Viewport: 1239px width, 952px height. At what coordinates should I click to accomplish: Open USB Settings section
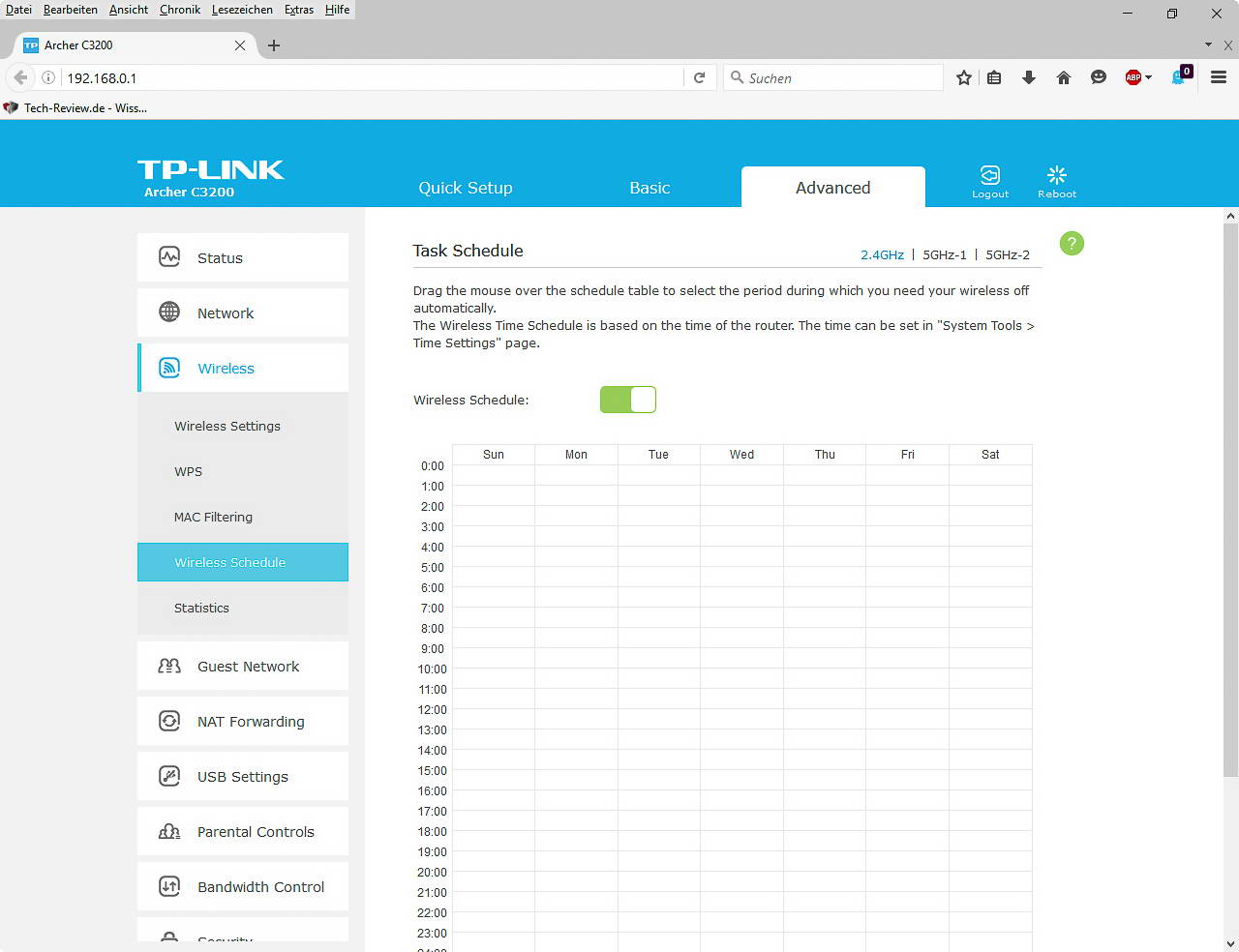[242, 777]
